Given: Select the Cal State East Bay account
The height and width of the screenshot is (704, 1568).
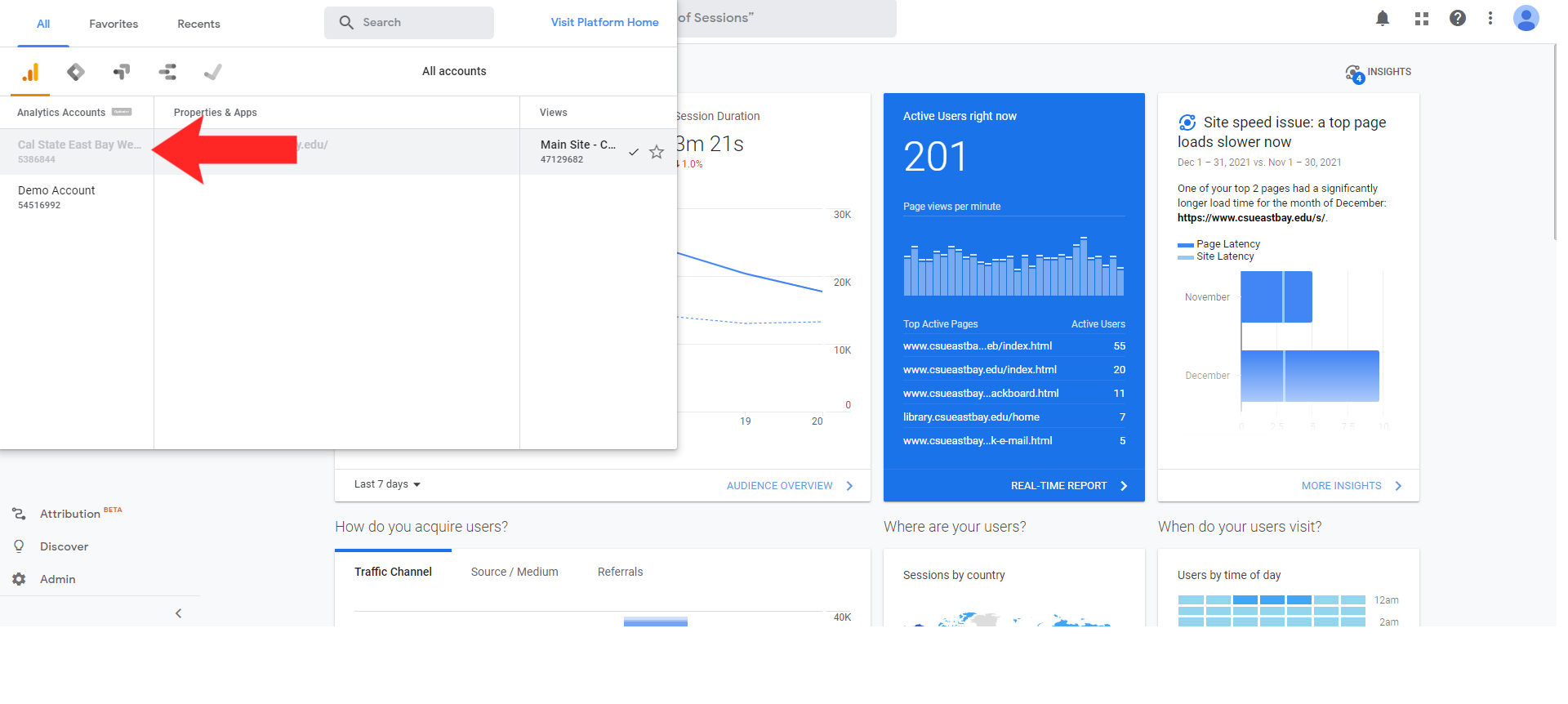Looking at the screenshot, I should coord(77,151).
